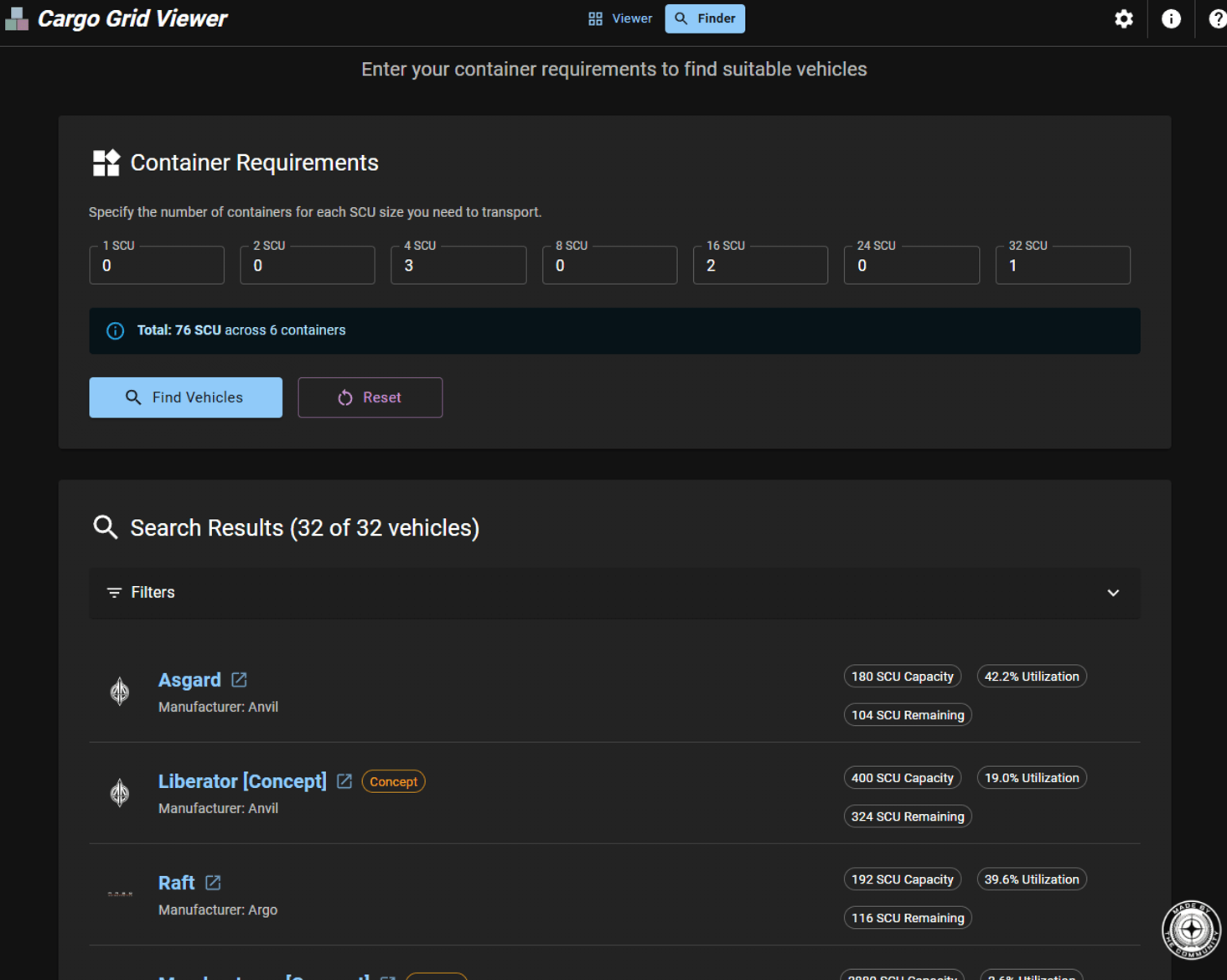The image size is (1227, 980).
Task: Click the 324 SCU Remaining chip
Action: click(x=908, y=817)
